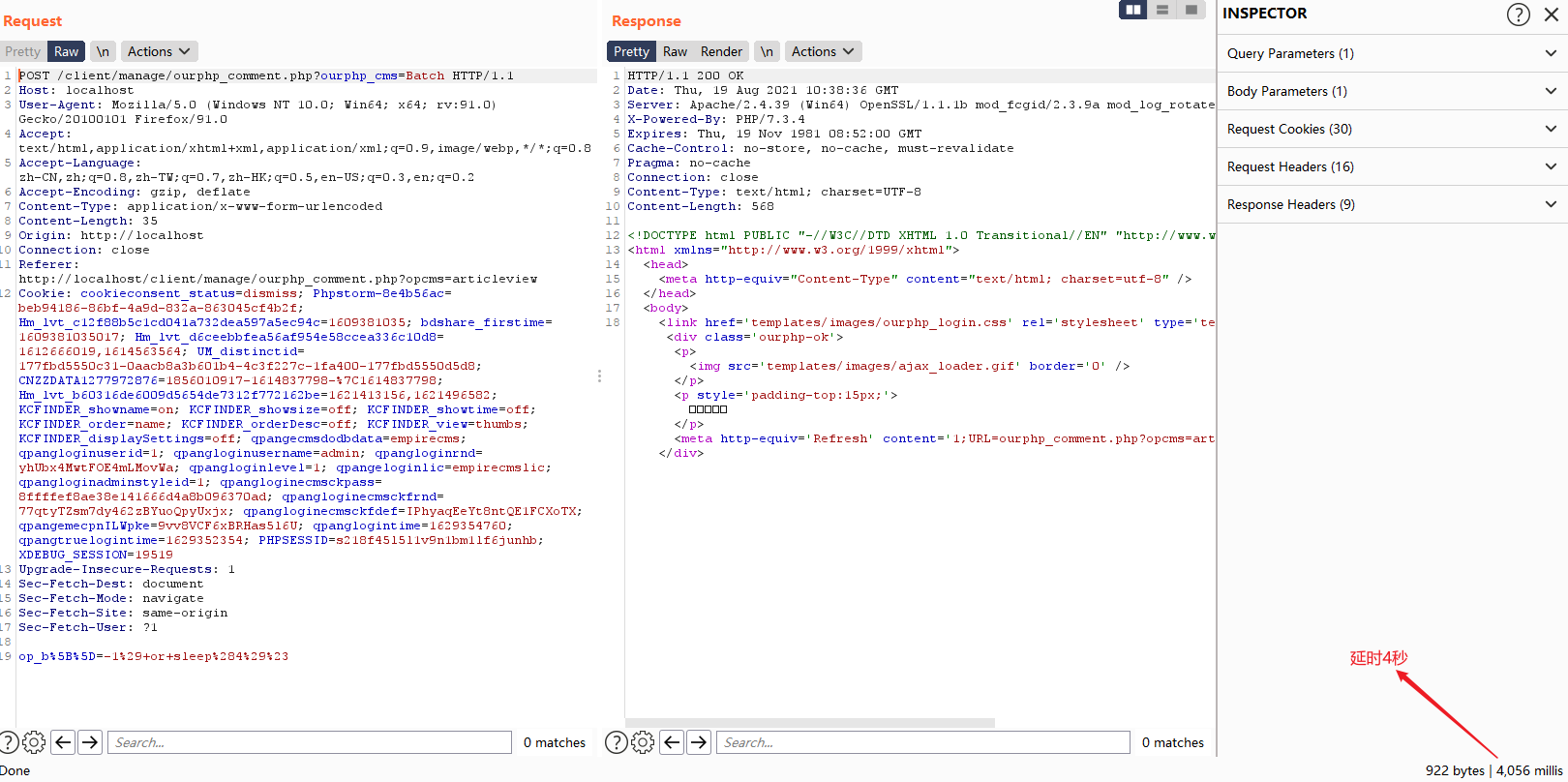Switch Response view to Raw tab
1568x782 pixels.
pos(676,51)
